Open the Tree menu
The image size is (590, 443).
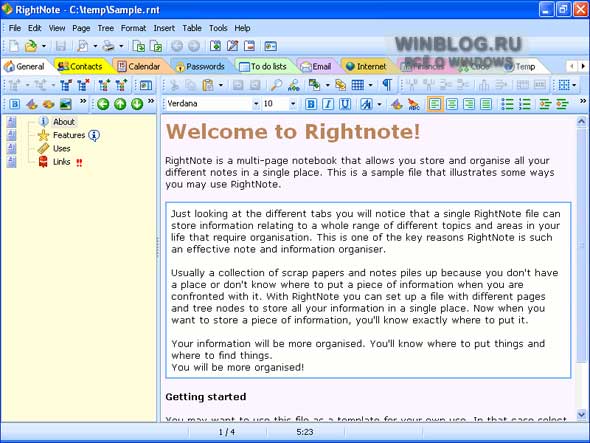coord(105,28)
